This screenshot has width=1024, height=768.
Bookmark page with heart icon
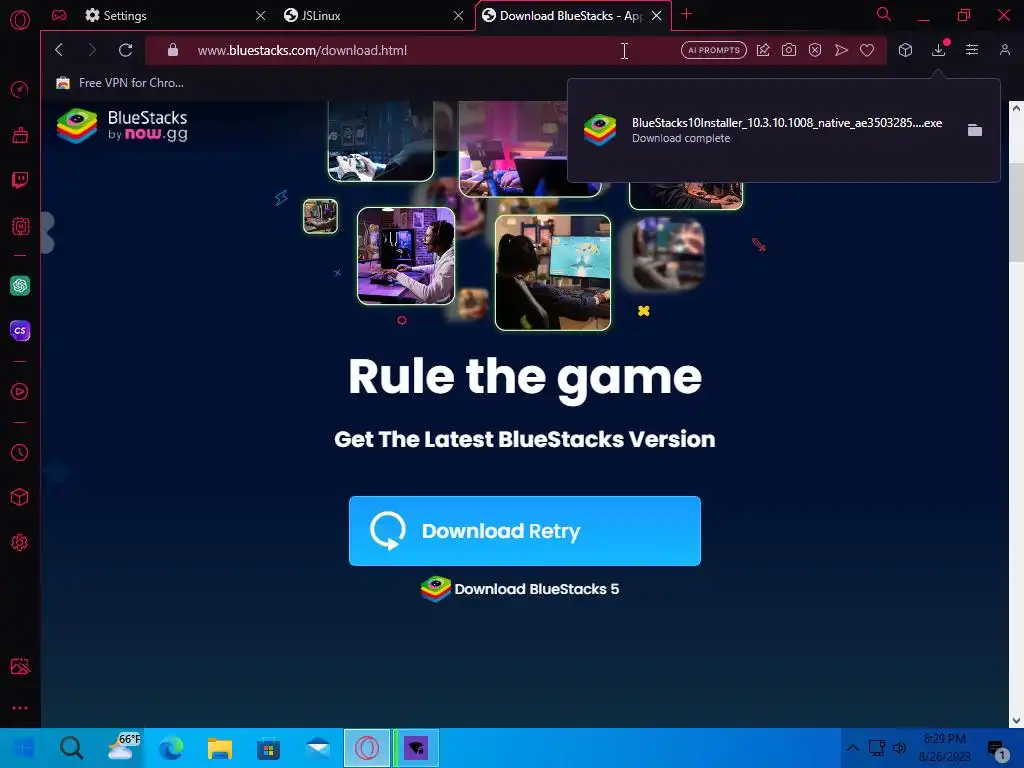point(867,50)
